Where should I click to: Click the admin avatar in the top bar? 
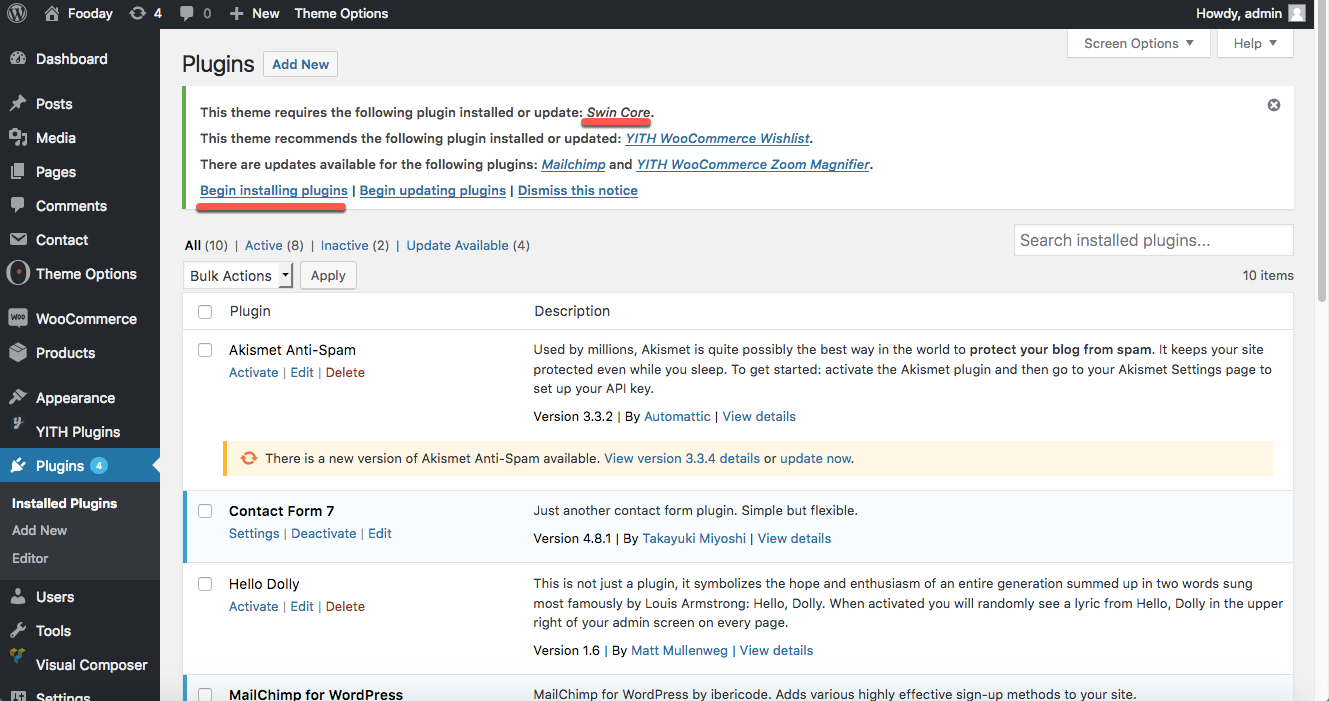click(x=1297, y=14)
